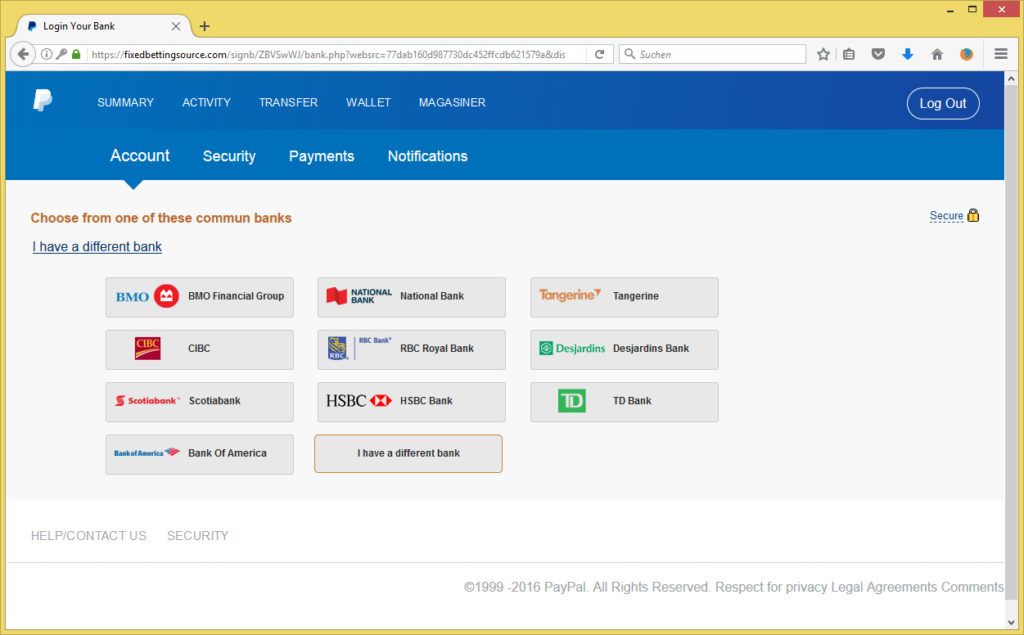Open the Pocket icon in the toolbar
Image resolution: width=1024 pixels, height=635 pixels.
coord(878,54)
